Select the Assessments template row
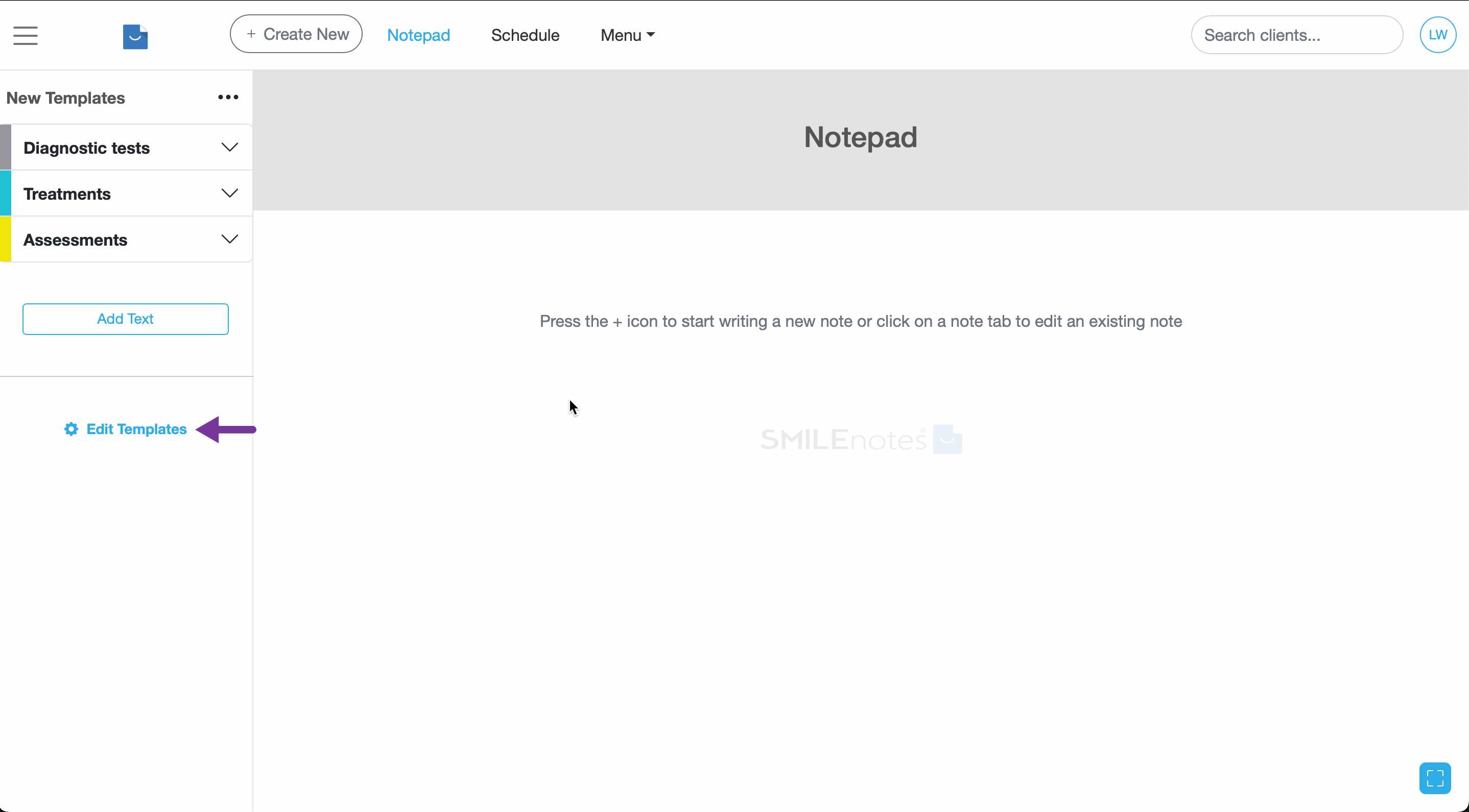 [126, 240]
